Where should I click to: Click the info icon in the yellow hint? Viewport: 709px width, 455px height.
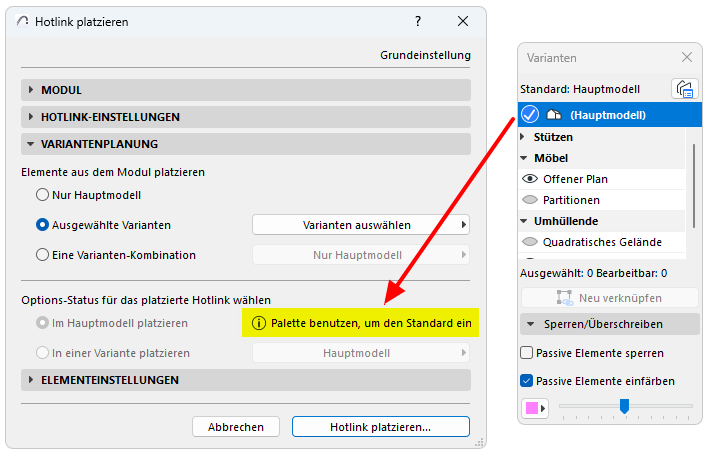pos(259,323)
